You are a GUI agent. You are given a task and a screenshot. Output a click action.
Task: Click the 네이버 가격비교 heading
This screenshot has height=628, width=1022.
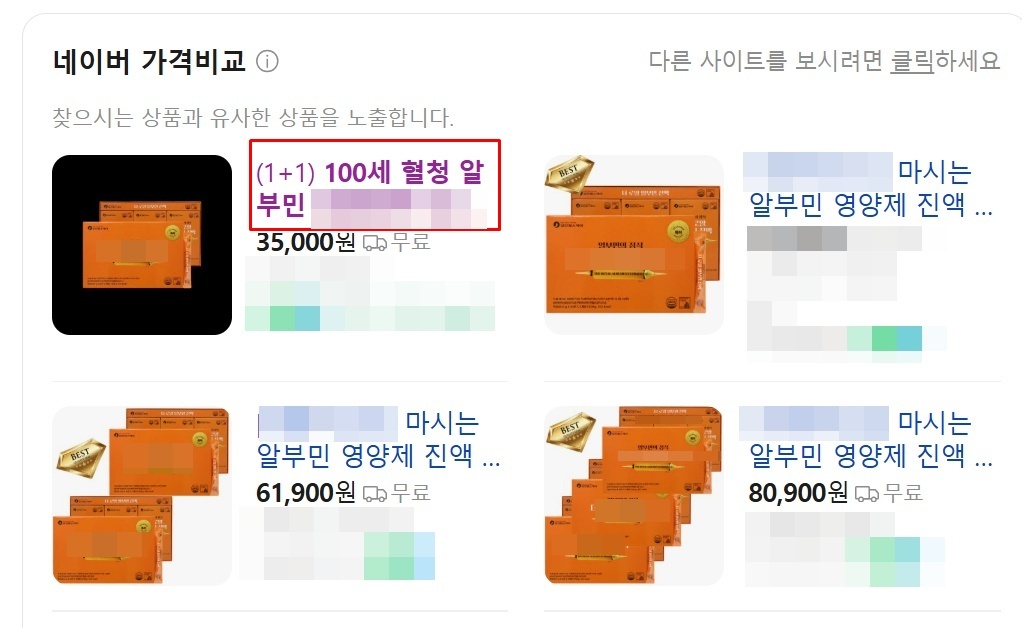tap(149, 62)
